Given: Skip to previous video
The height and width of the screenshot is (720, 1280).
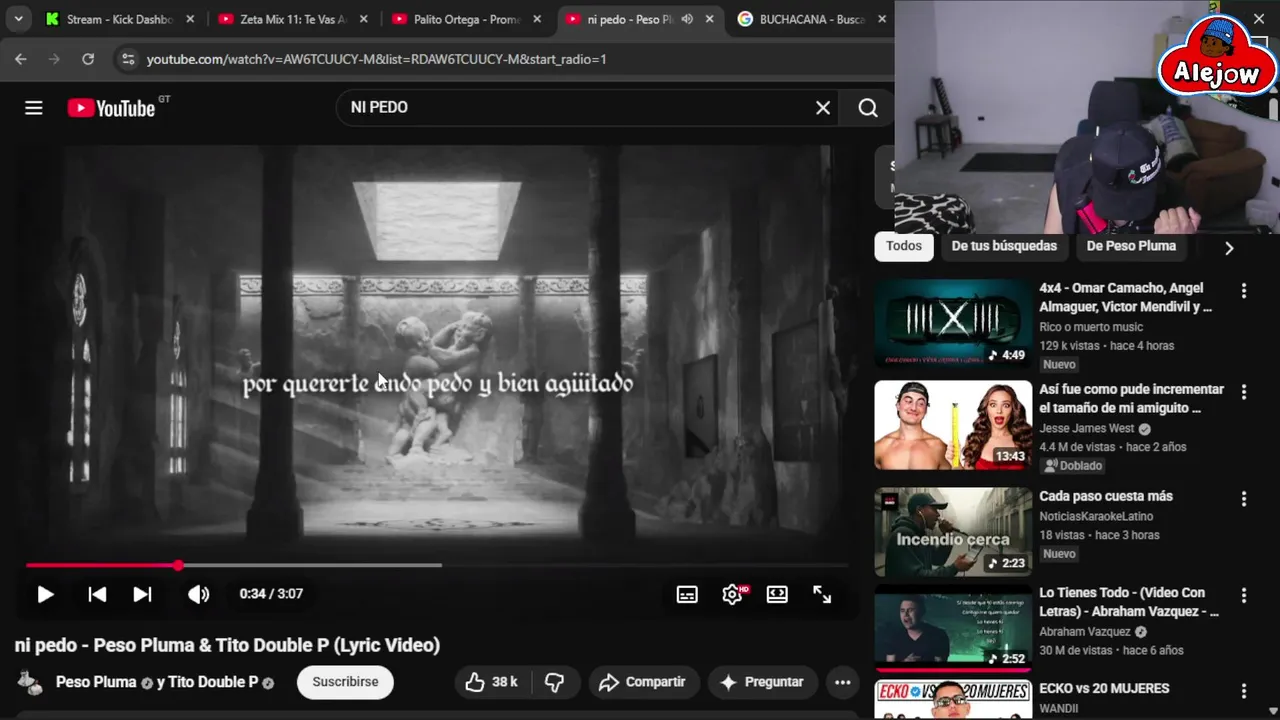Looking at the screenshot, I should pyautogui.click(x=97, y=594).
